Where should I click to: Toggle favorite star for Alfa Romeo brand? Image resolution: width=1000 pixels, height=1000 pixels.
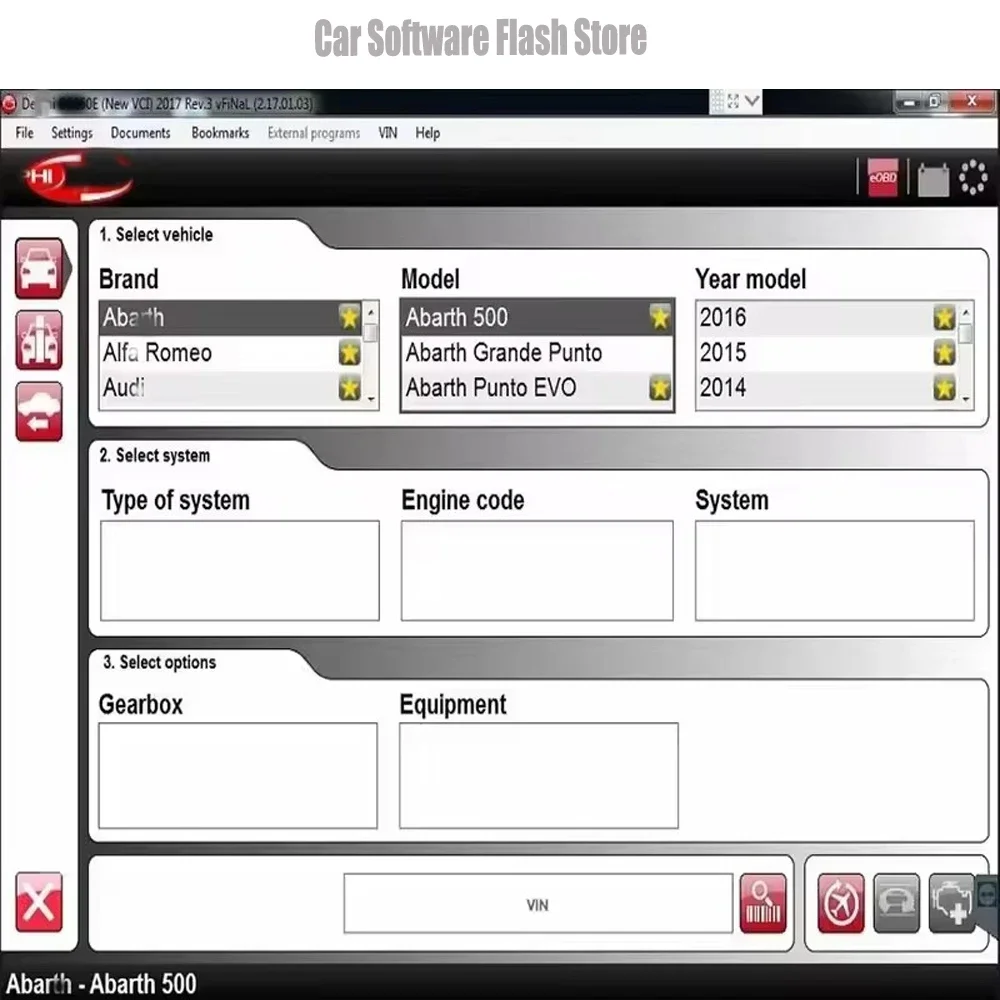pos(349,352)
